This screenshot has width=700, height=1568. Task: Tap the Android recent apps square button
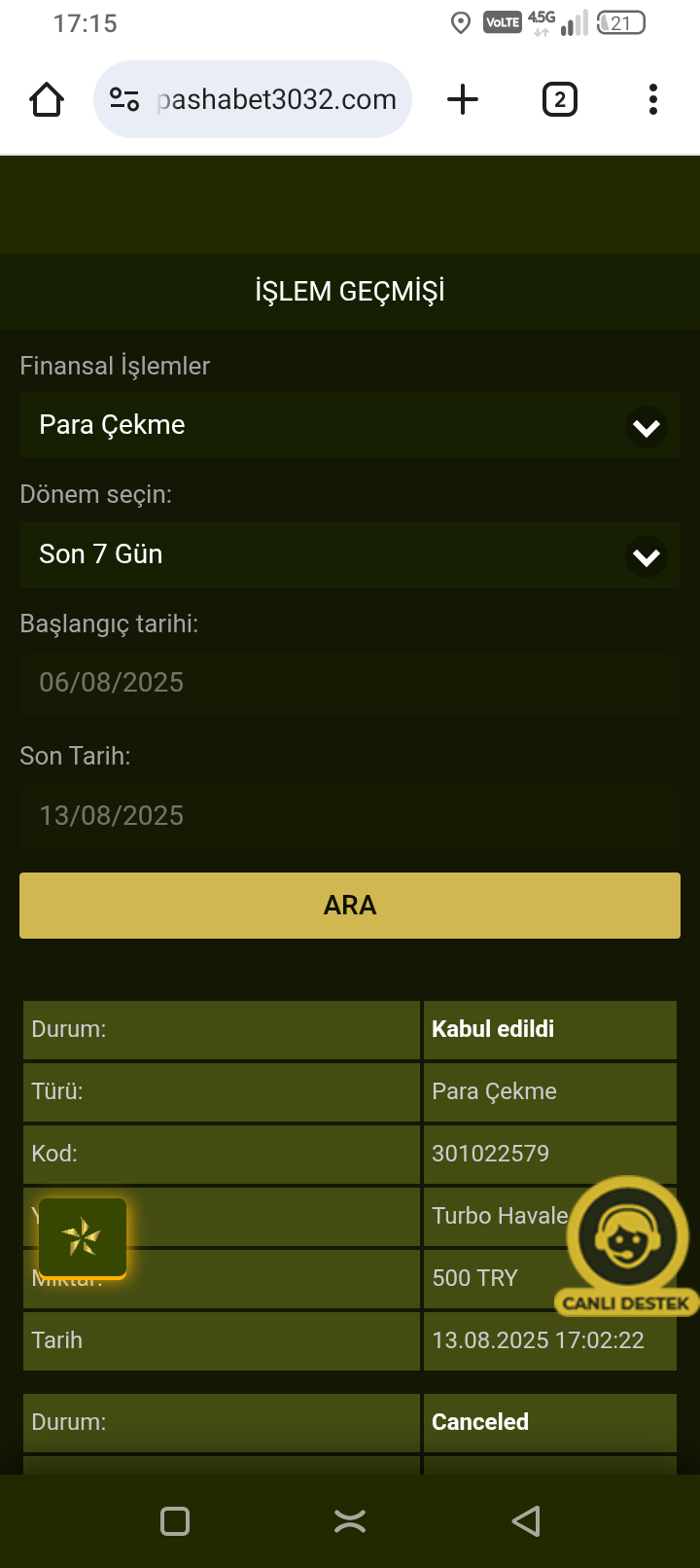click(175, 1521)
